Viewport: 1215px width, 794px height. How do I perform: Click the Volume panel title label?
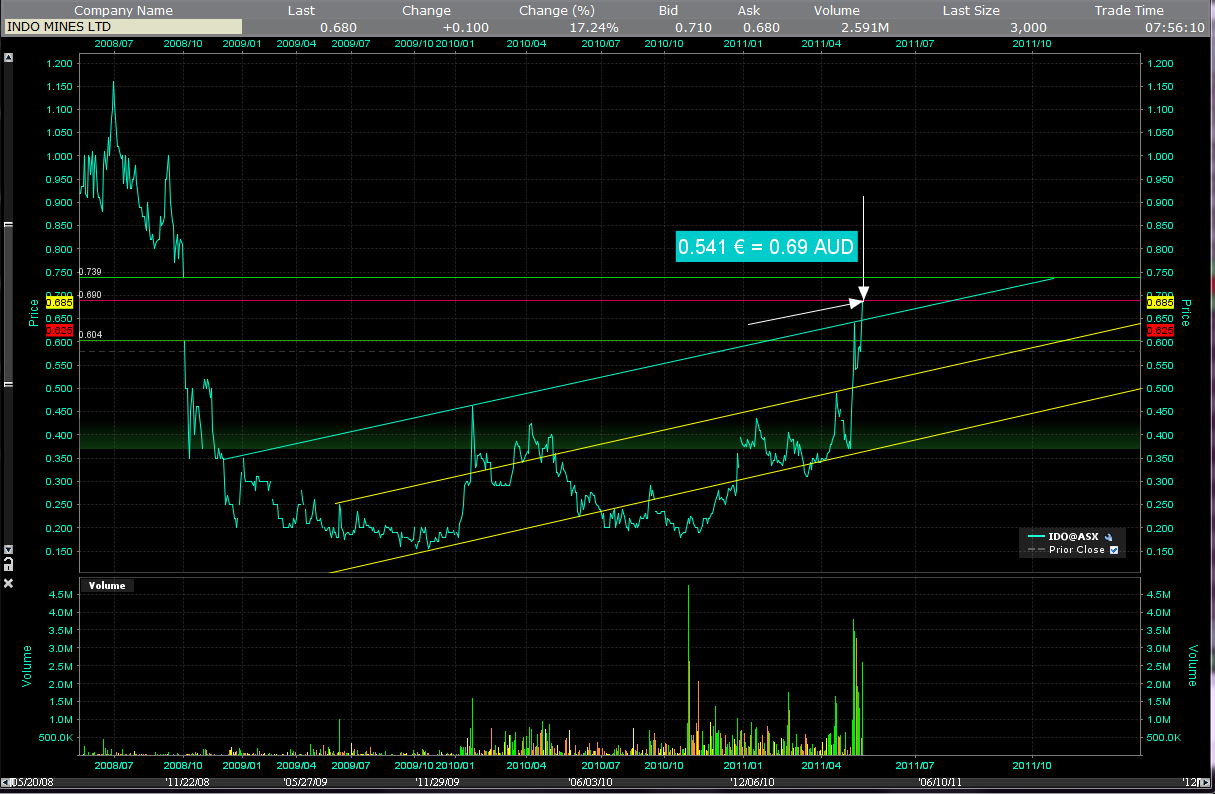(107, 585)
